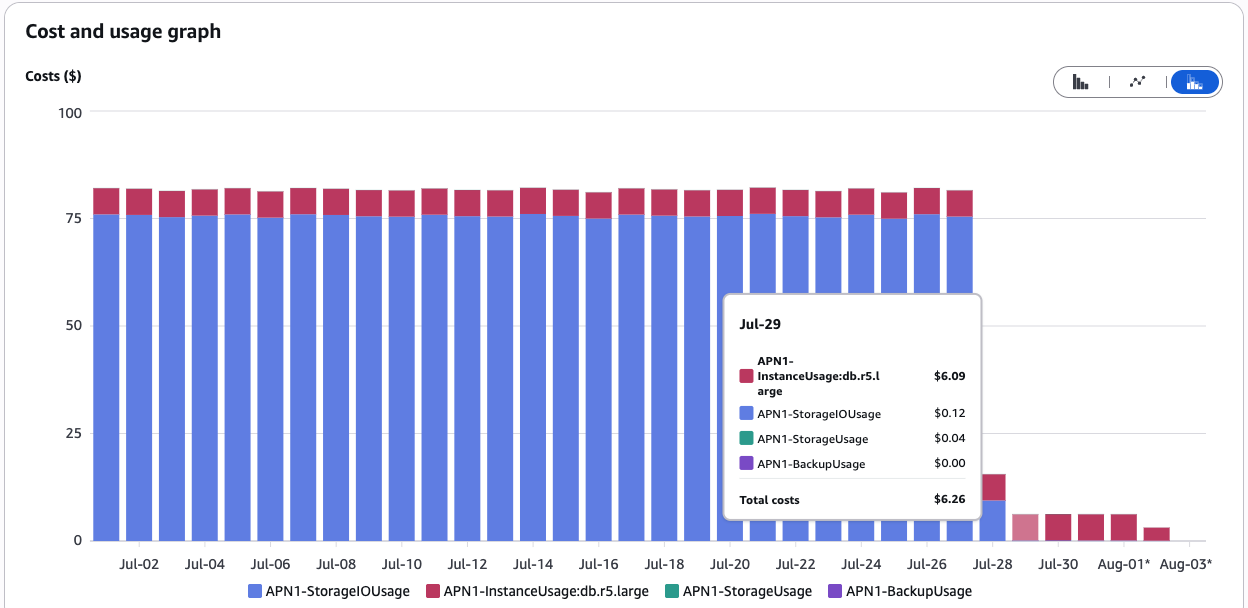Click the APN1-StorageUsage legend label below the chart
Image resolution: width=1248 pixels, height=608 pixels.
click(747, 591)
